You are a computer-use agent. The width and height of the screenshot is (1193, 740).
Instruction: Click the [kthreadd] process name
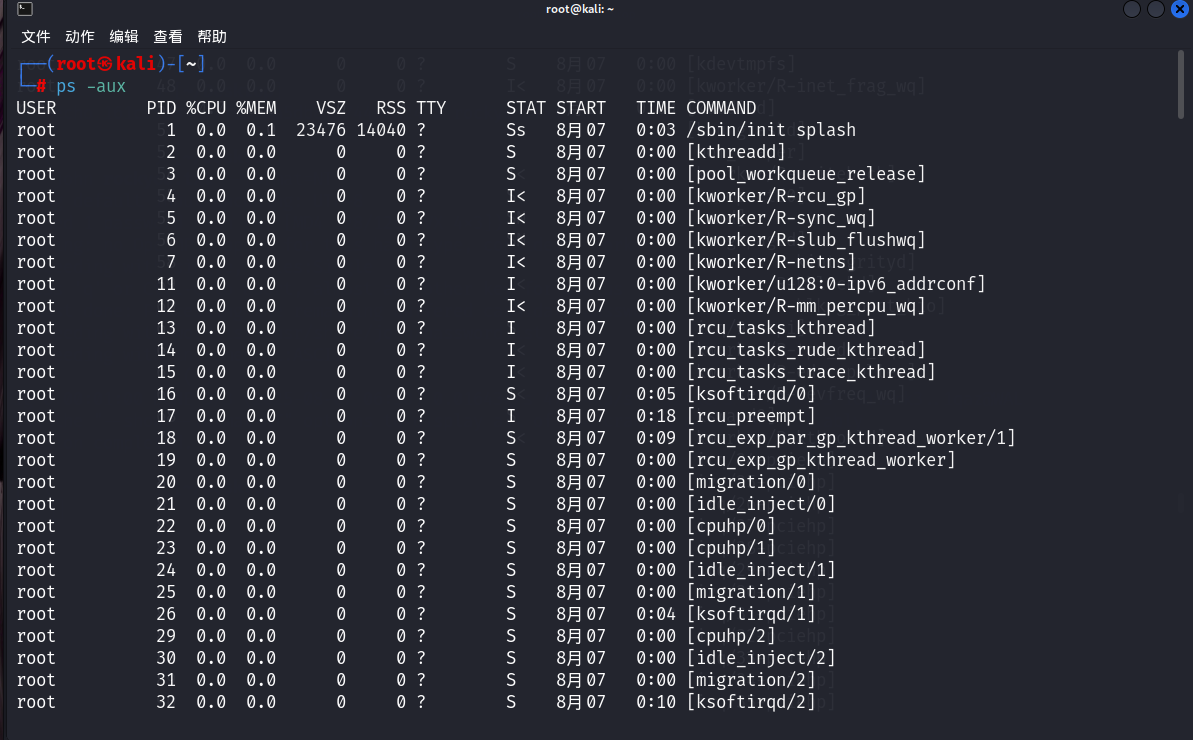(x=735, y=152)
